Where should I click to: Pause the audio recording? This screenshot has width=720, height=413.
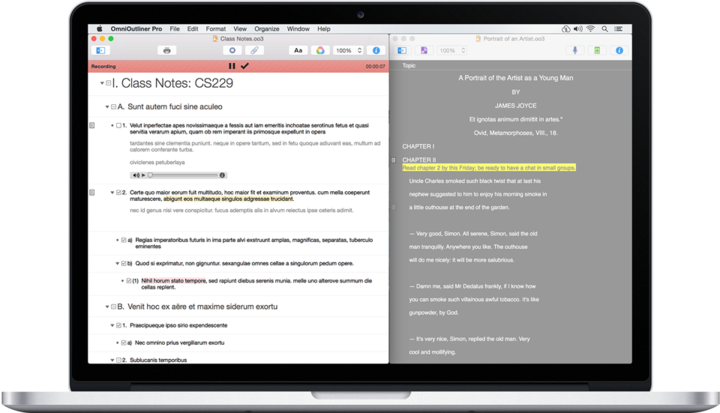[232, 66]
